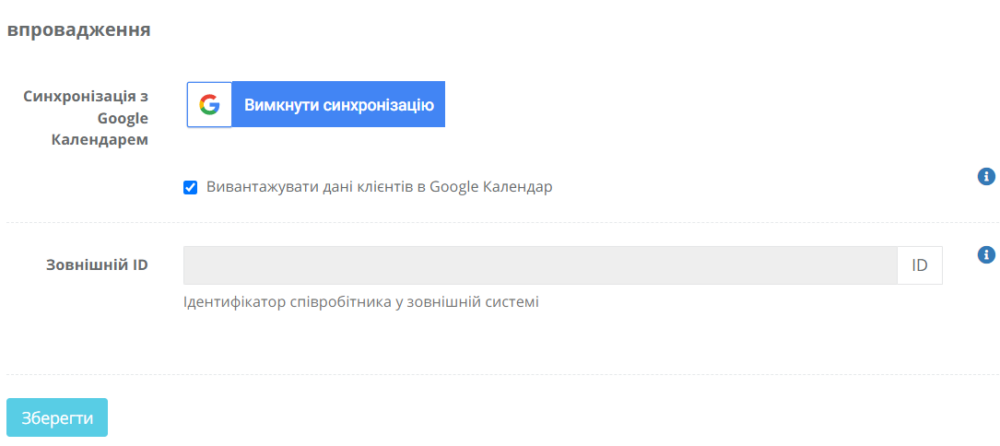Click the Google logo icon
Screen dimensions: 1000x446
pos(209,105)
